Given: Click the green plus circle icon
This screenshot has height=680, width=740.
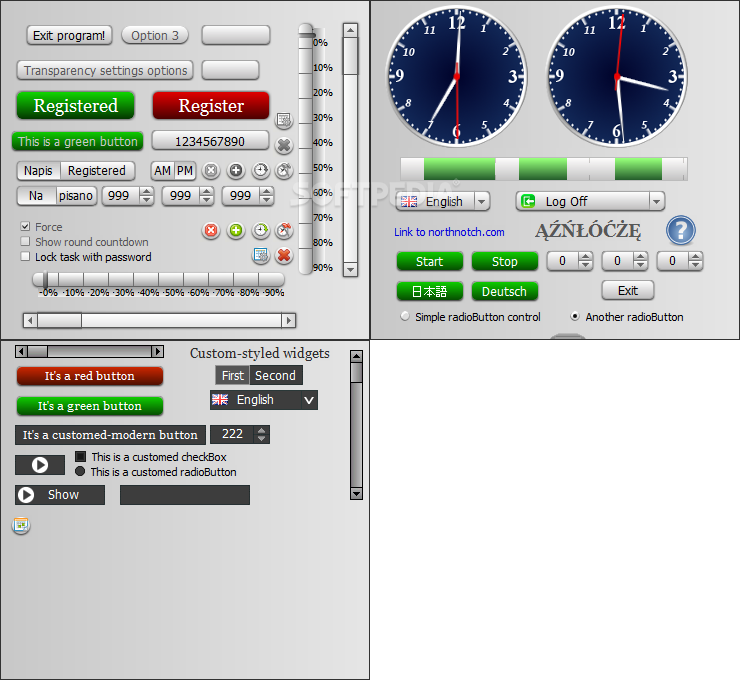Looking at the screenshot, I should point(236,230).
